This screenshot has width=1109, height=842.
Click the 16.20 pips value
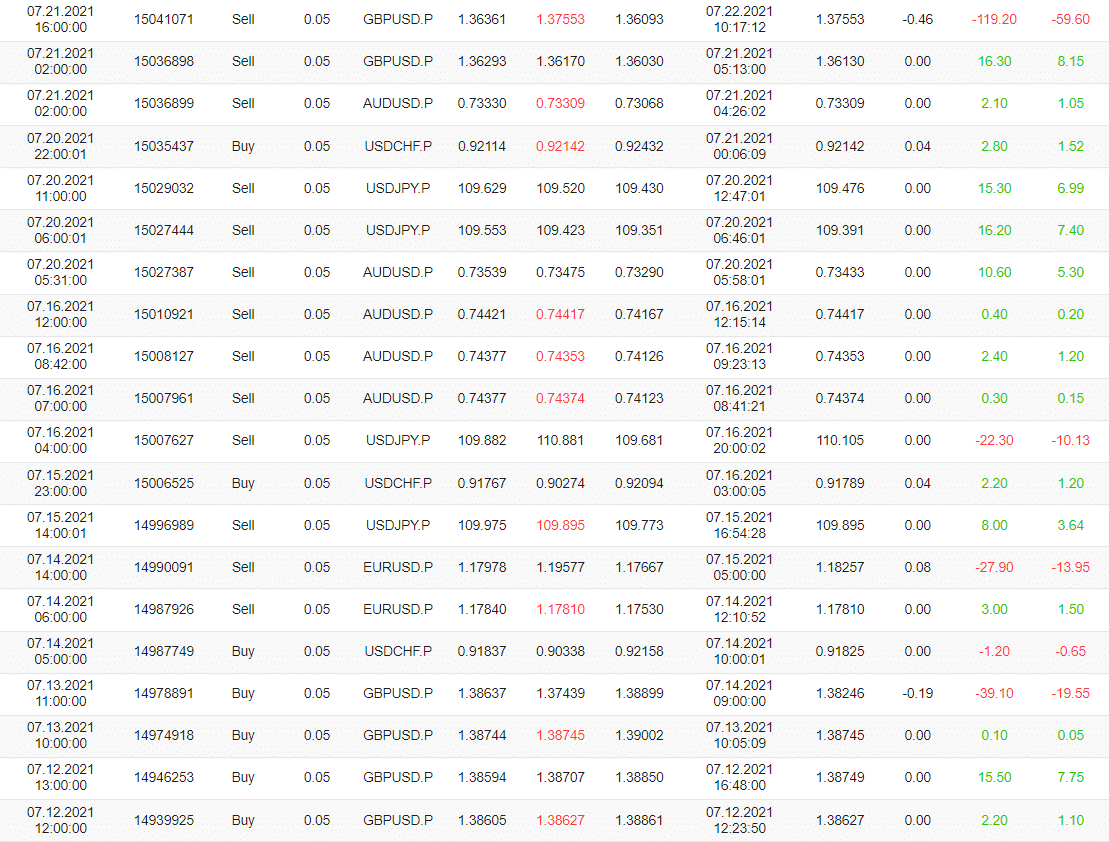coord(994,230)
